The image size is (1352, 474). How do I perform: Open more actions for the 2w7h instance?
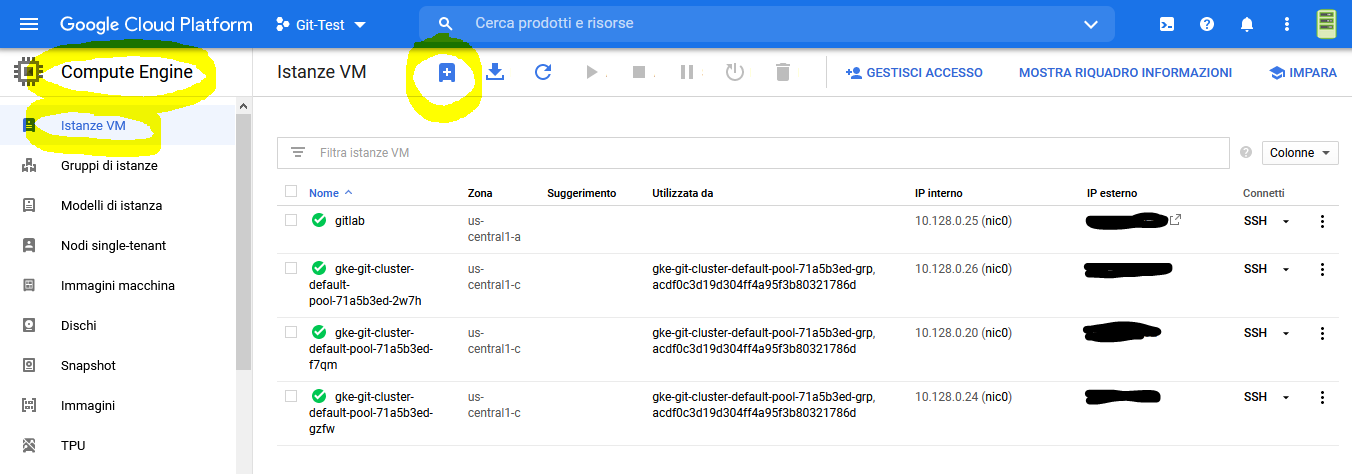point(1323,269)
